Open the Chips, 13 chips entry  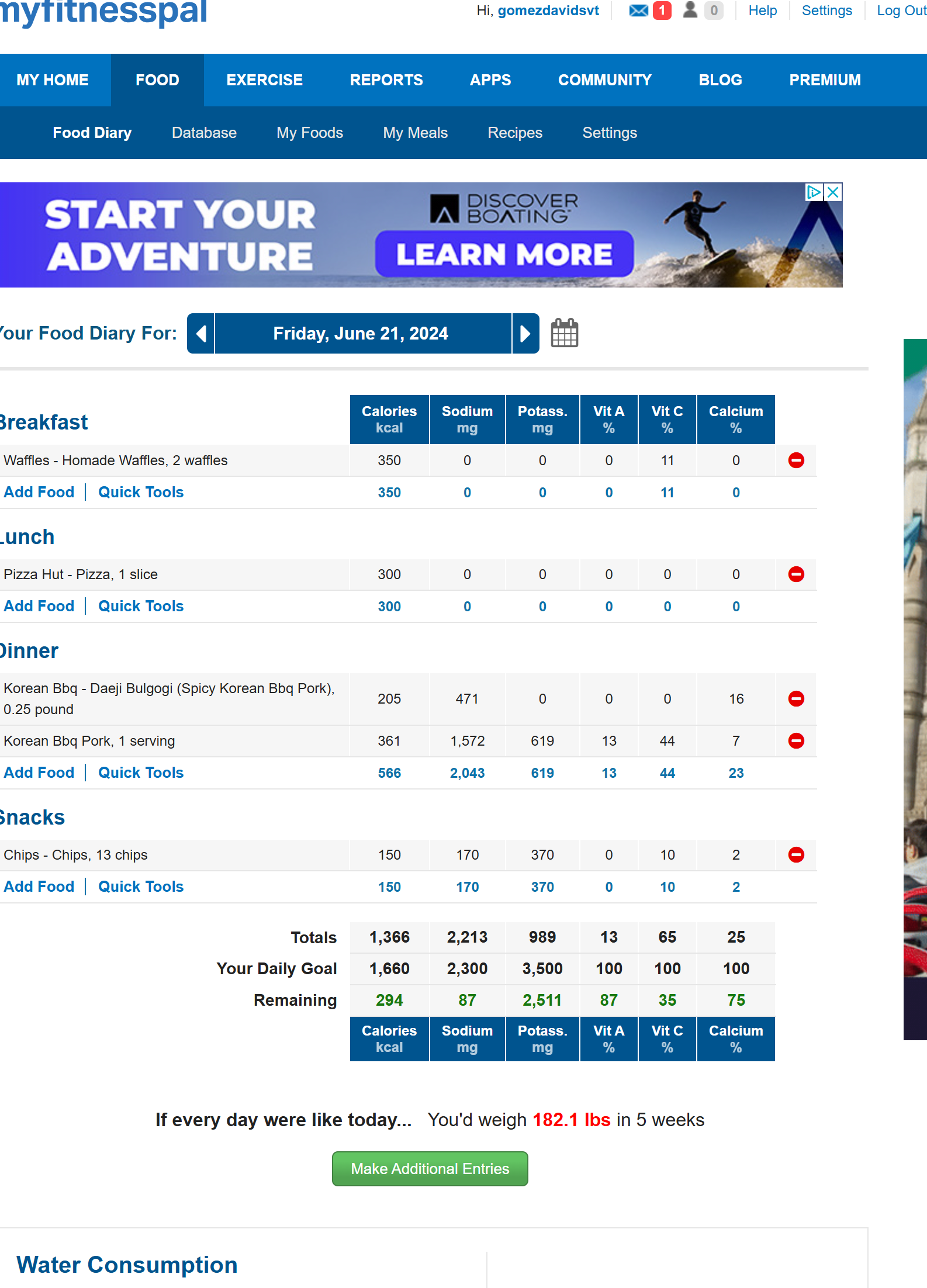(75, 855)
